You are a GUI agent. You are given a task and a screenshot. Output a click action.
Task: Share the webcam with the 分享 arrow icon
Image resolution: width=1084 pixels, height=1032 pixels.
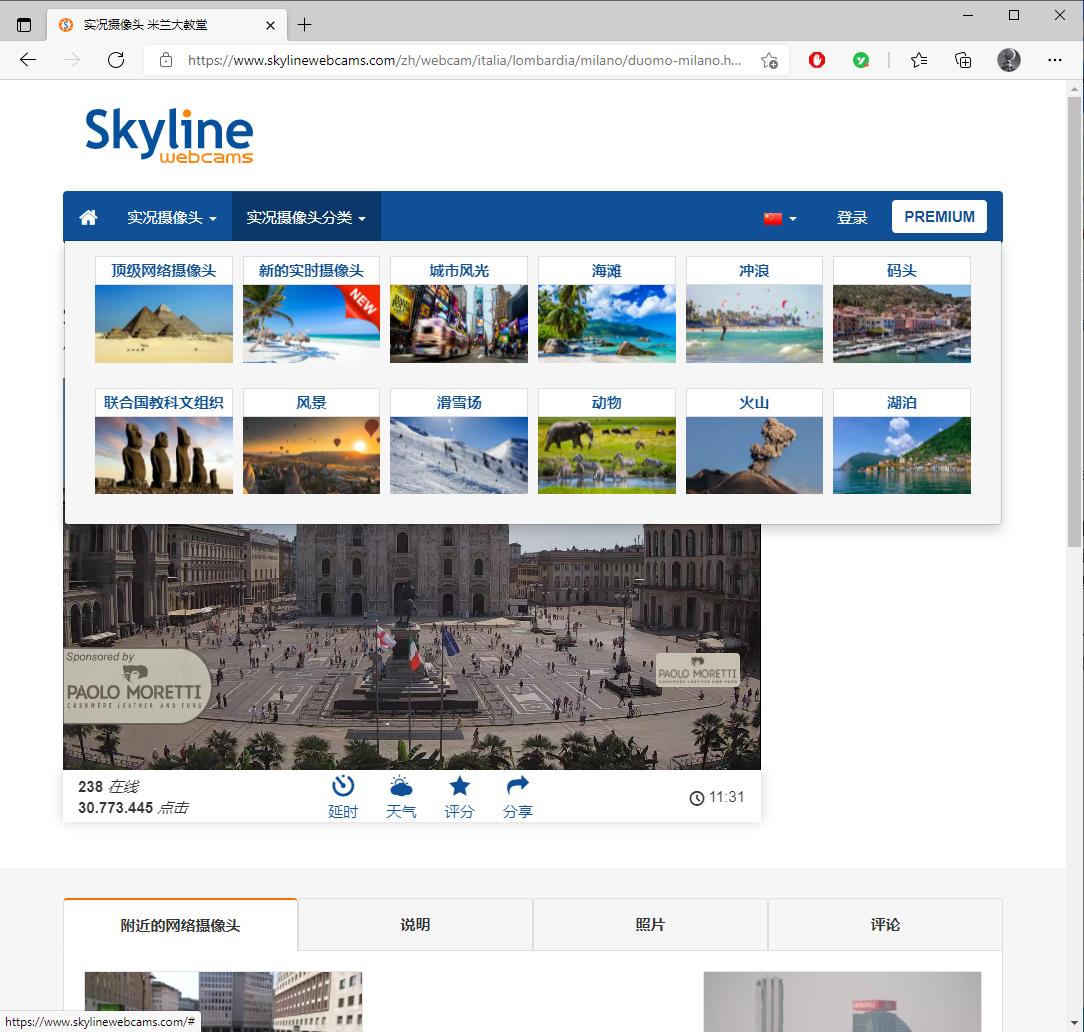tap(517, 796)
